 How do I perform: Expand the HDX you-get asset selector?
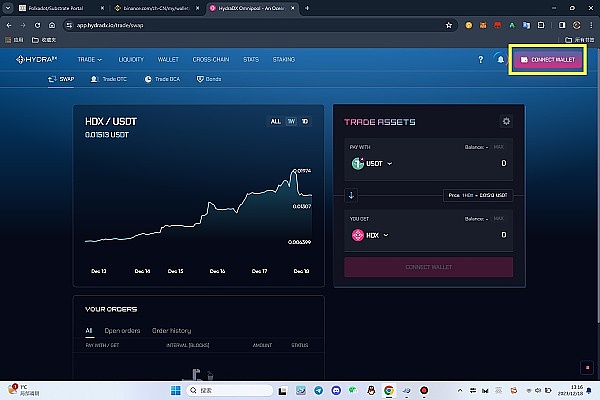click(x=371, y=235)
